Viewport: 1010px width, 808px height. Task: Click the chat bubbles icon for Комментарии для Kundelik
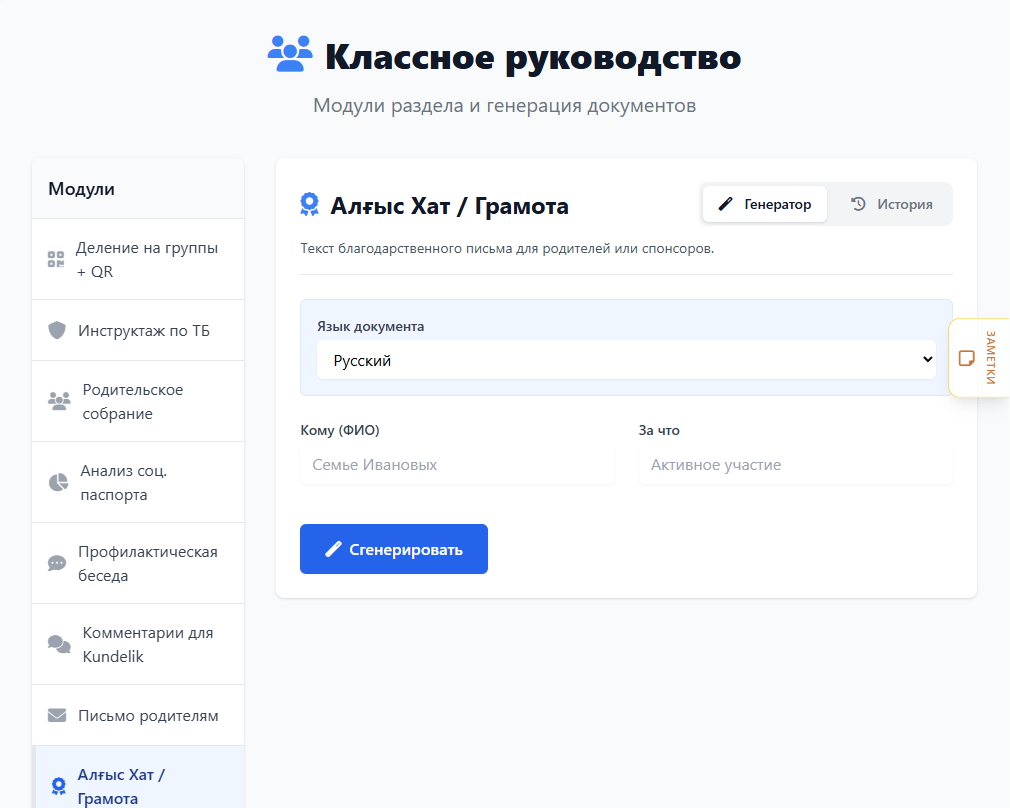coord(59,644)
